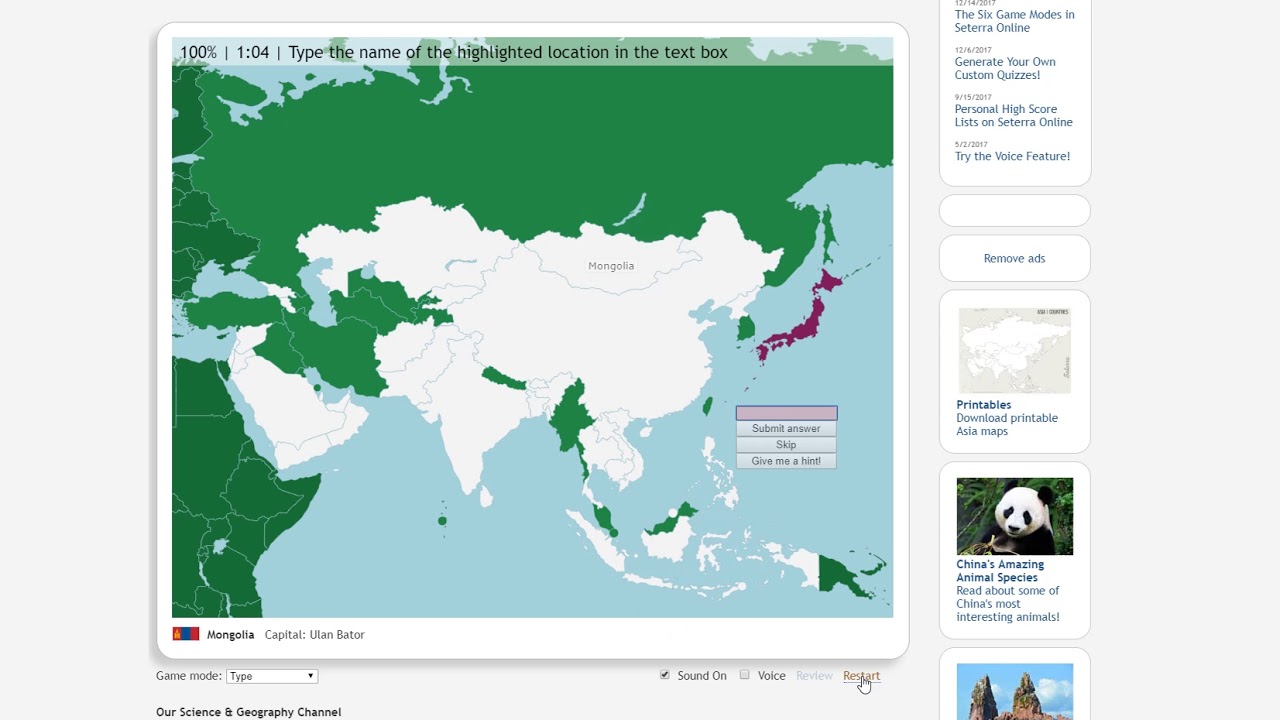Viewport: 1280px width, 720px height.
Task: Skip the current location
Action: click(786, 445)
